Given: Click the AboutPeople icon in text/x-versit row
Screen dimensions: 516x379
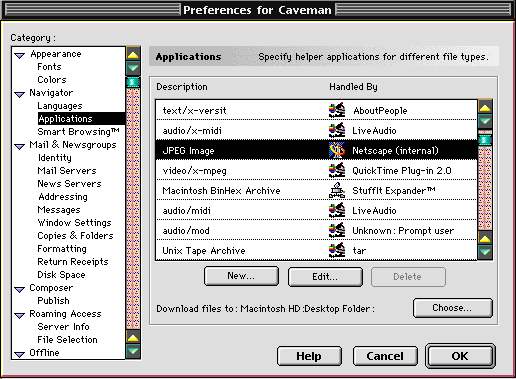Looking at the screenshot, I should [x=337, y=110].
